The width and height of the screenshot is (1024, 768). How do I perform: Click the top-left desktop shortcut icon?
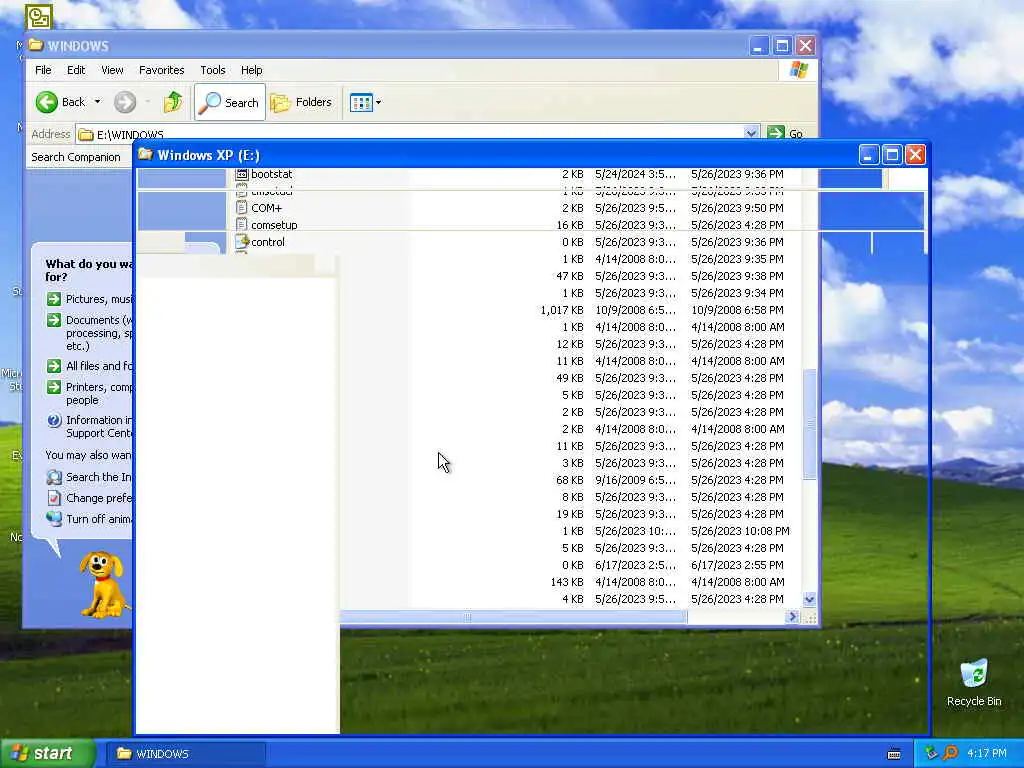point(39,16)
